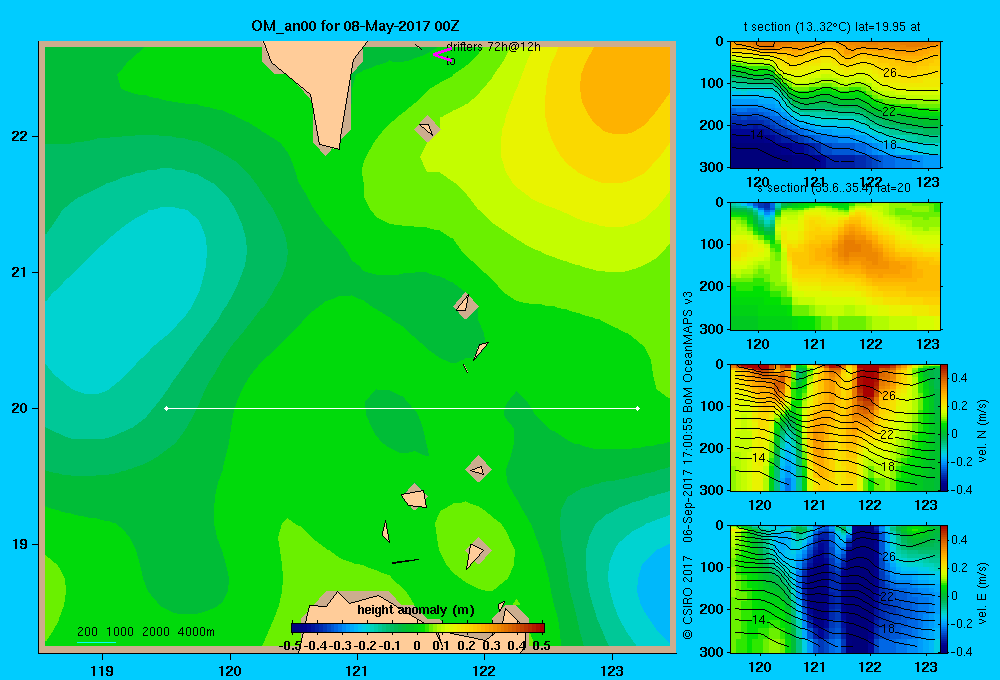Click the "18" contour label in vel. E section

point(886,628)
